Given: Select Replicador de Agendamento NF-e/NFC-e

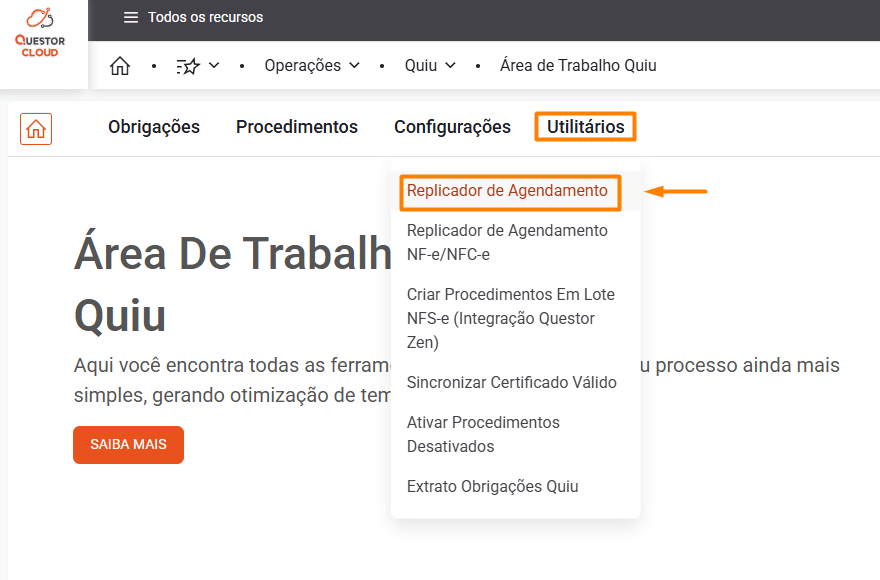Looking at the screenshot, I should (x=507, y=242).
